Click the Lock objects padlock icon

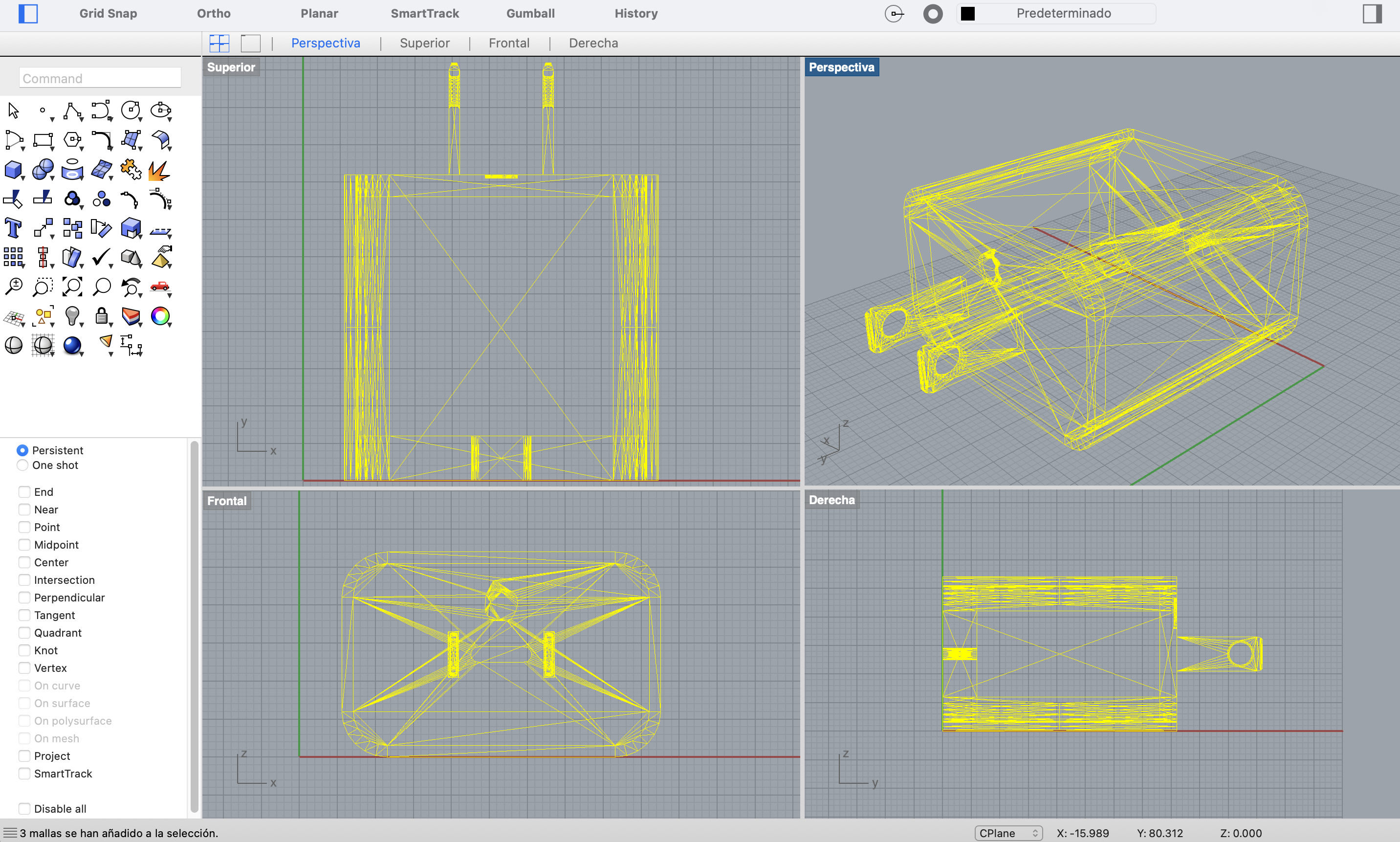(102, 315)
